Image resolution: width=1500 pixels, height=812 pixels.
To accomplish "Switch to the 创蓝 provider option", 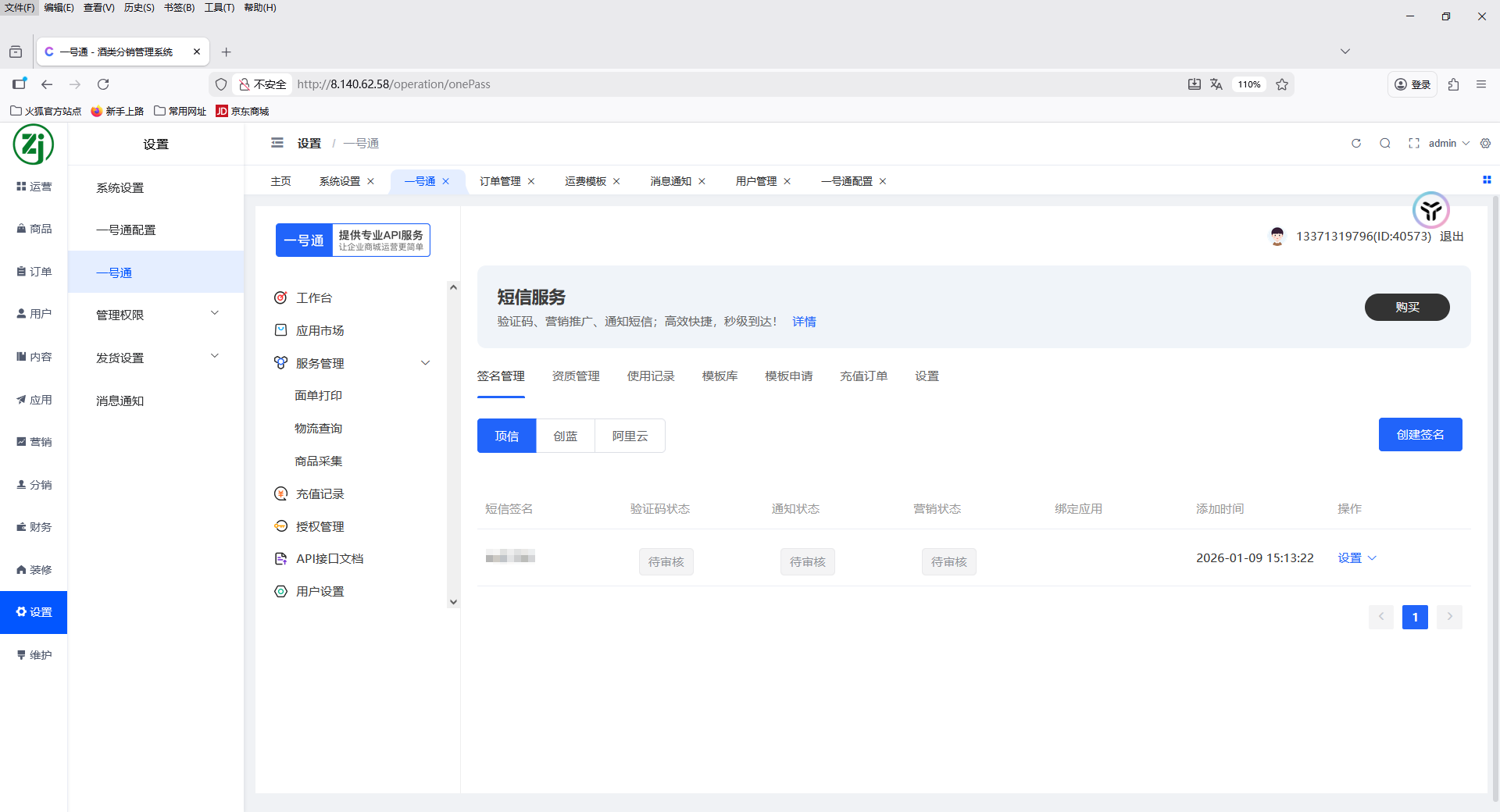I will (565, 436).
